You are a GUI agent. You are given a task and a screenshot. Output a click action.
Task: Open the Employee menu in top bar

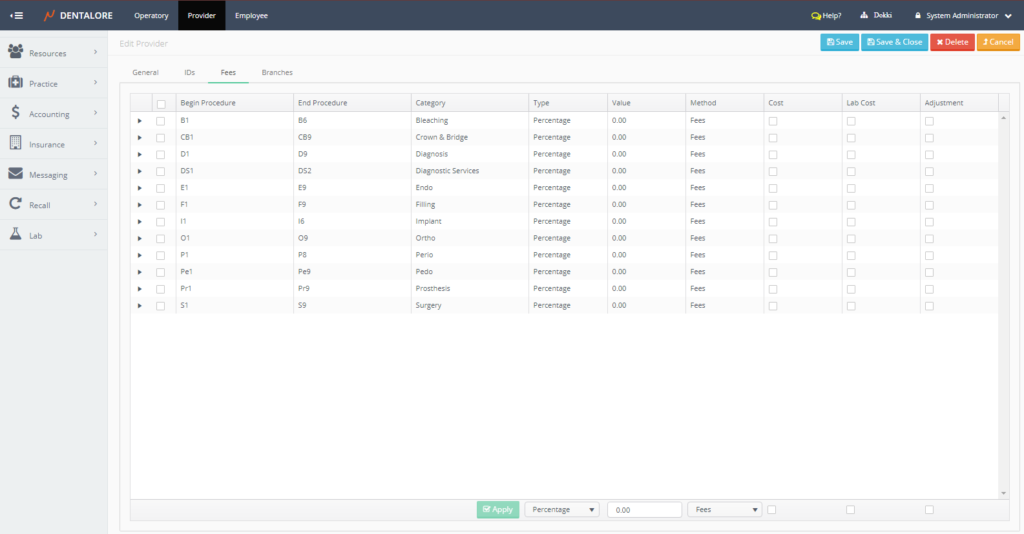tap(251, 15)
